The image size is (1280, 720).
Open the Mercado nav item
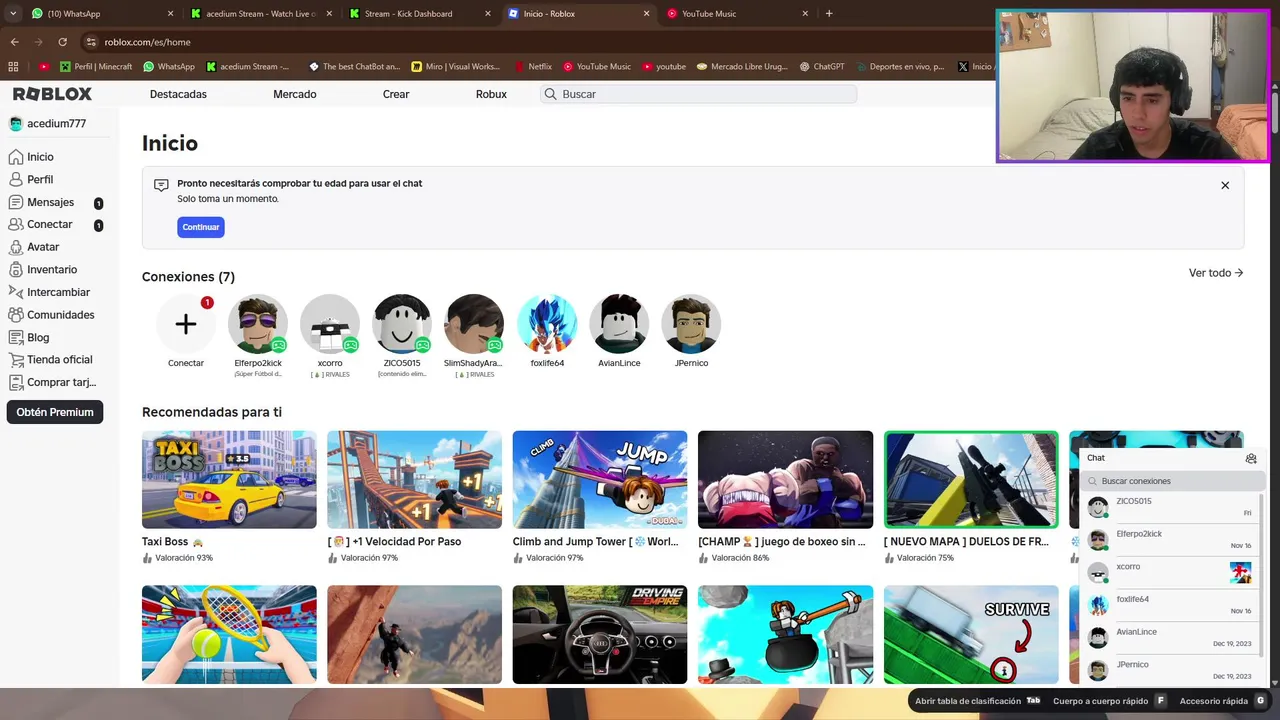click(295, 94)
